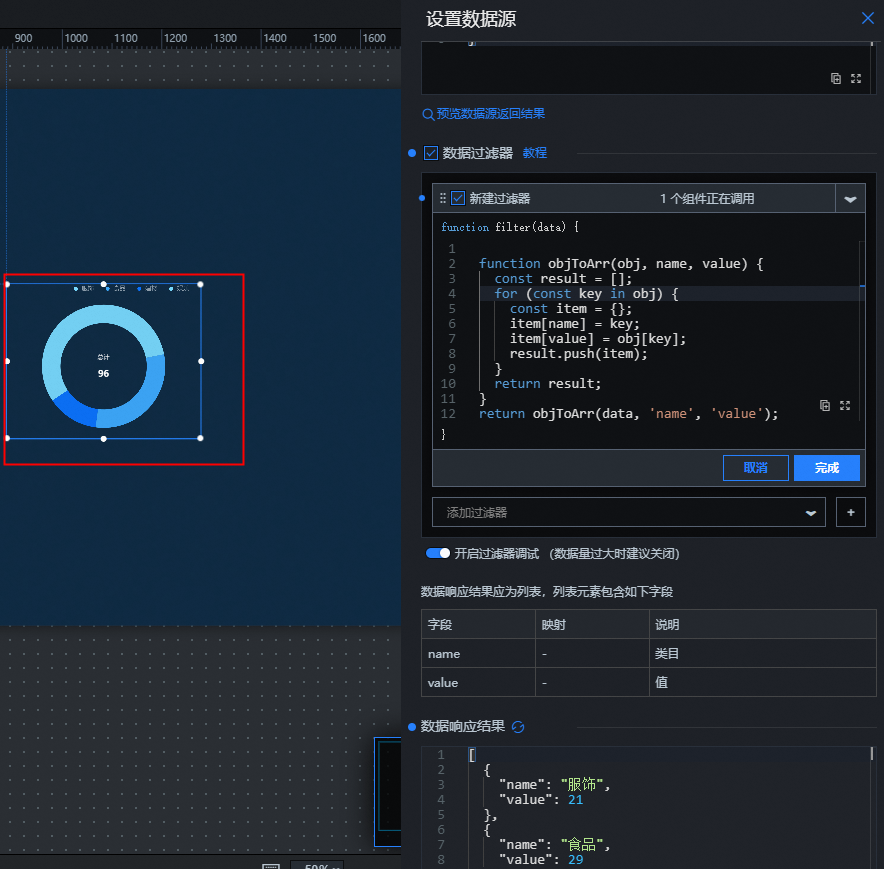Click the canvas minimap thumbnail
Screen dimensions: 884x869
coord(388,792)
